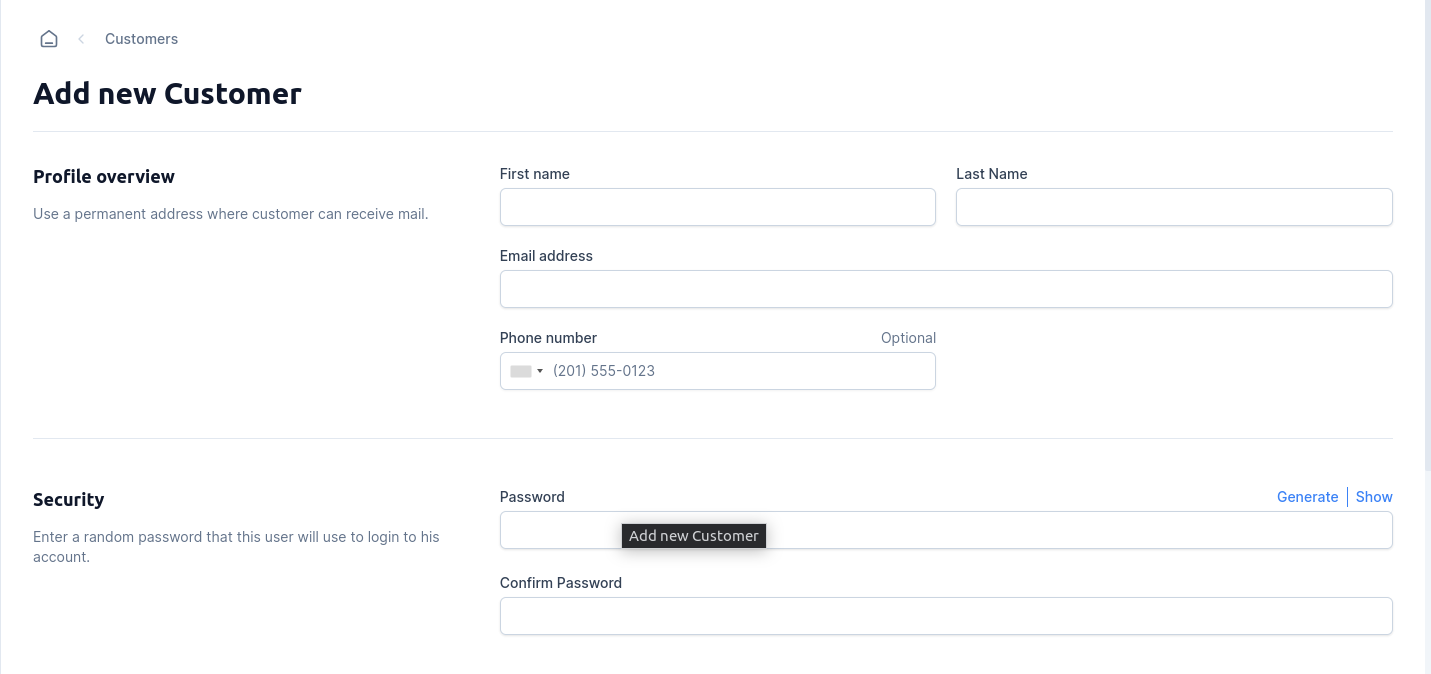
Task: Click the "Confirm Password" field label
Action: 560,583
